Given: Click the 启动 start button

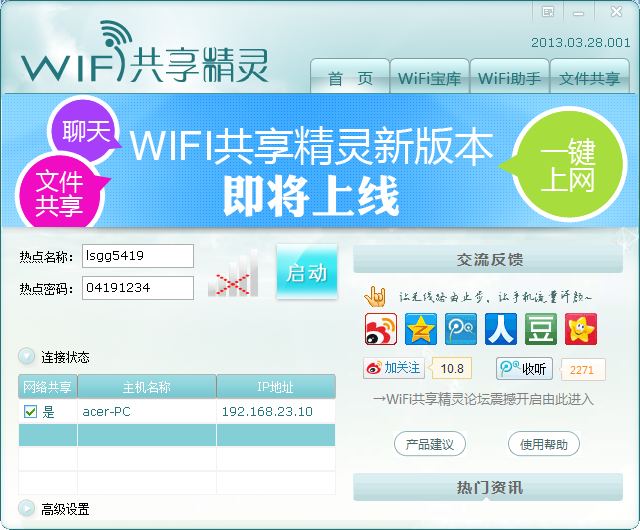Looking at the screenshot, I should 307,272.
